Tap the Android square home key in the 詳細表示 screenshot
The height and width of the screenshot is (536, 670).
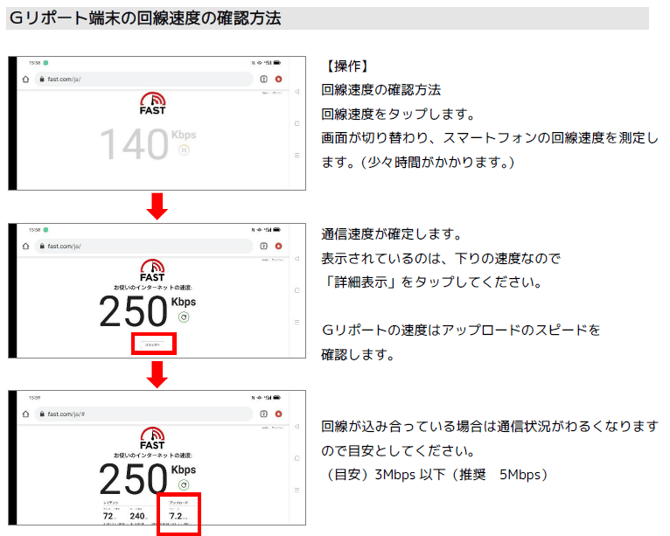pos(297,291)
